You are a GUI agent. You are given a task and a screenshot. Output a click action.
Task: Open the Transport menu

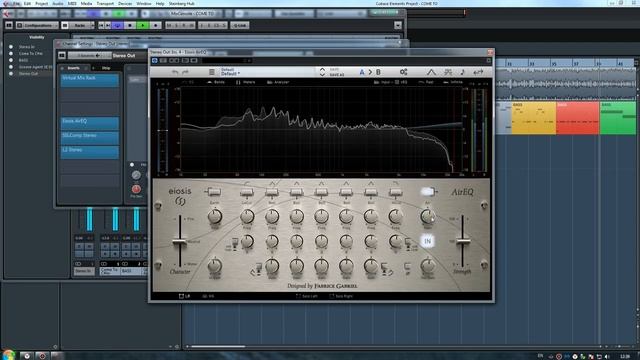coord(105,3)
